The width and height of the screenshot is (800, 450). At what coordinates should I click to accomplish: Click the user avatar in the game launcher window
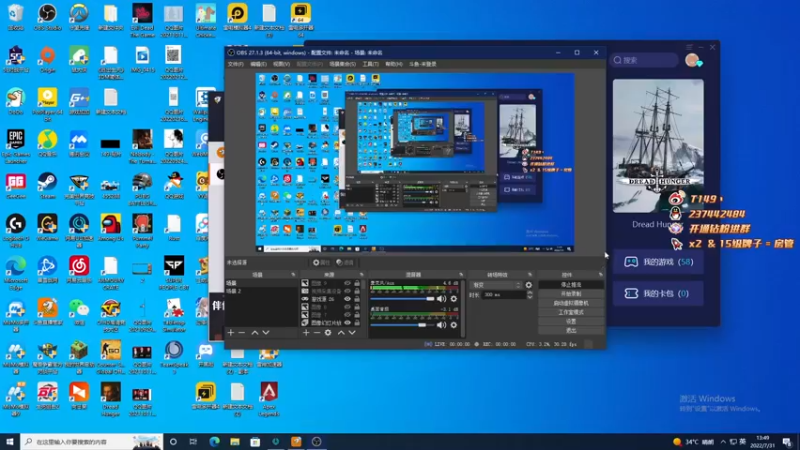tap(692, 60)
